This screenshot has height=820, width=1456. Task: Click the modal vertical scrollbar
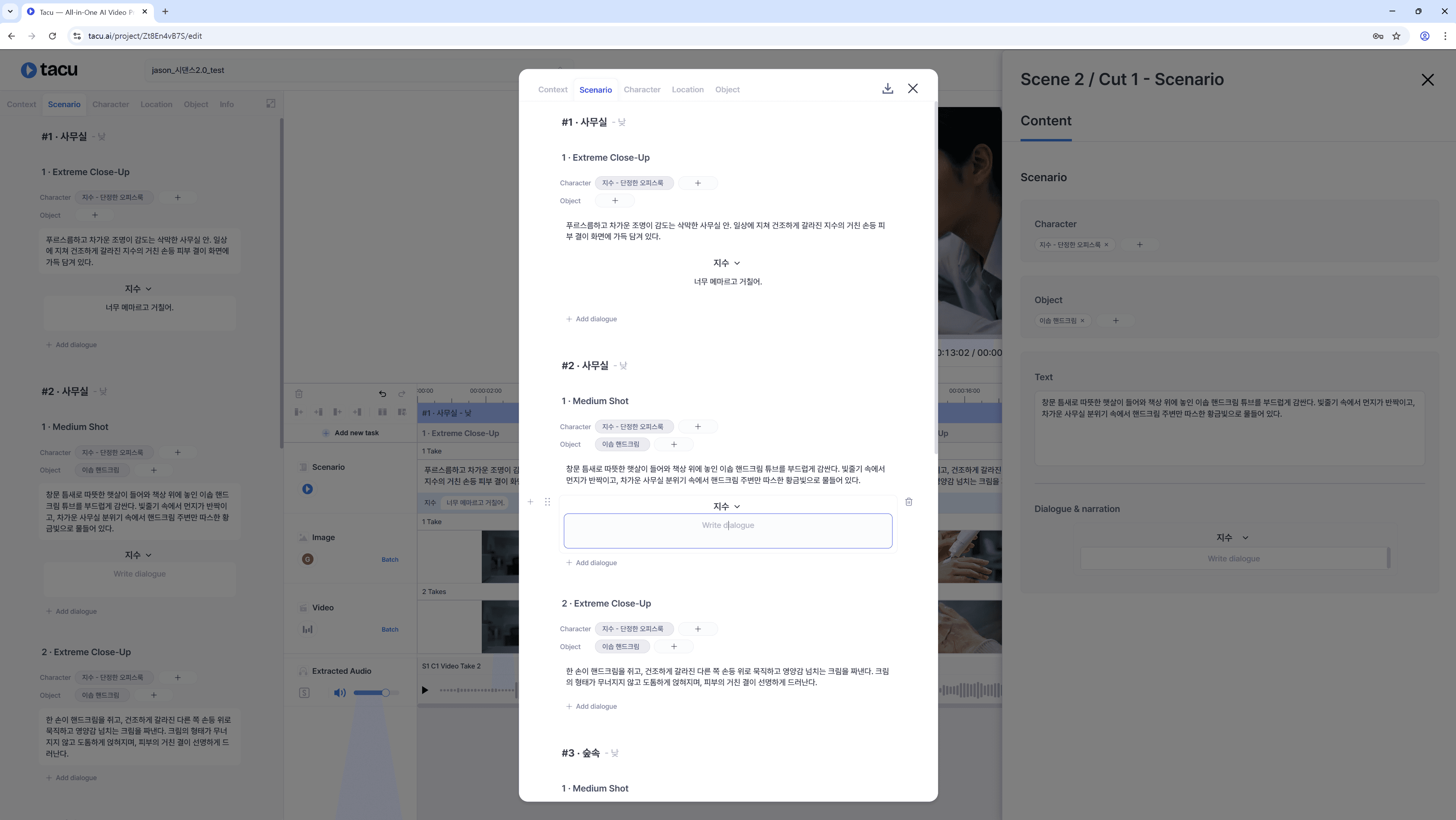(935, 277)
